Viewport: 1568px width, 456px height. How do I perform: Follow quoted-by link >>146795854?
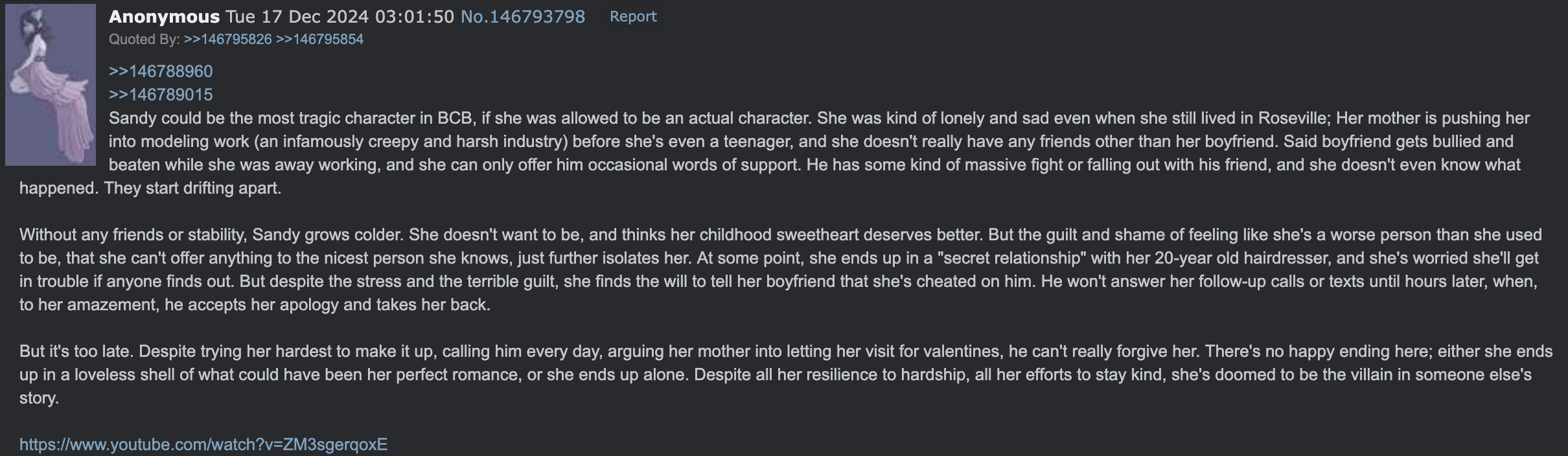click(320, 39)
